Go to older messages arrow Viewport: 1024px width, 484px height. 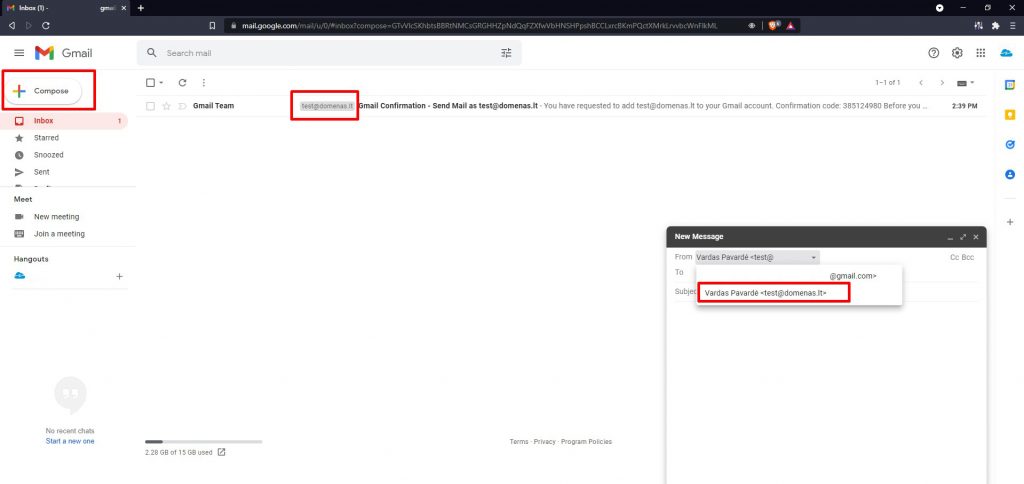(x=942, y=83)
